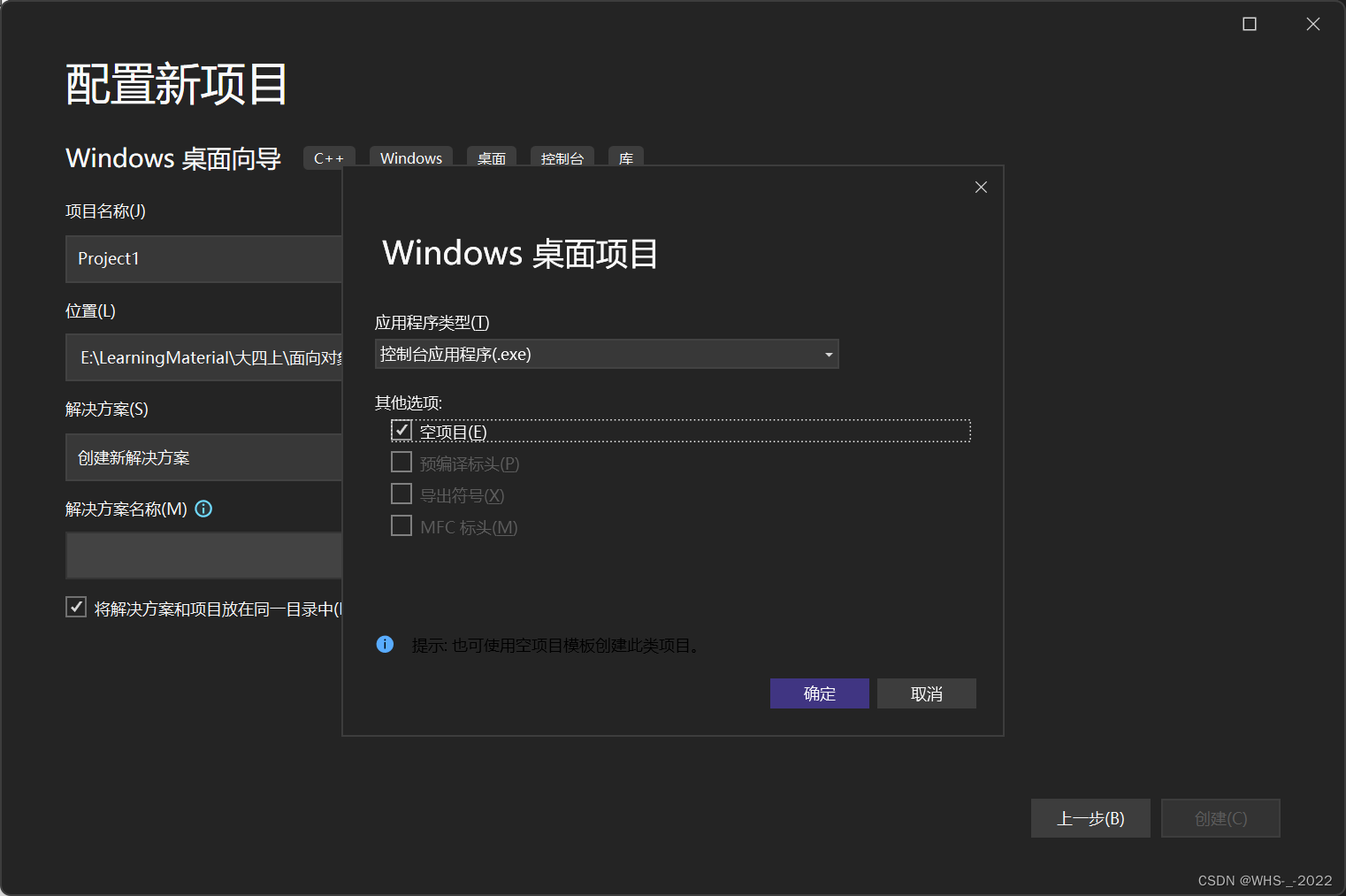Click the info icon next to 解决方案名称
This screenshot has width=1346, height=896.
203,509
